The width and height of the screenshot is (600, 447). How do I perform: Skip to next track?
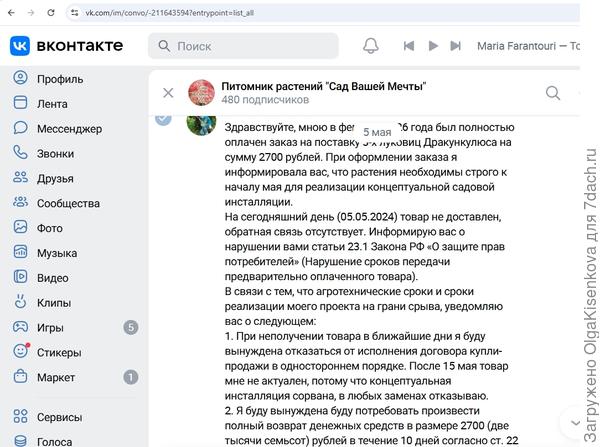pos(455,46)
